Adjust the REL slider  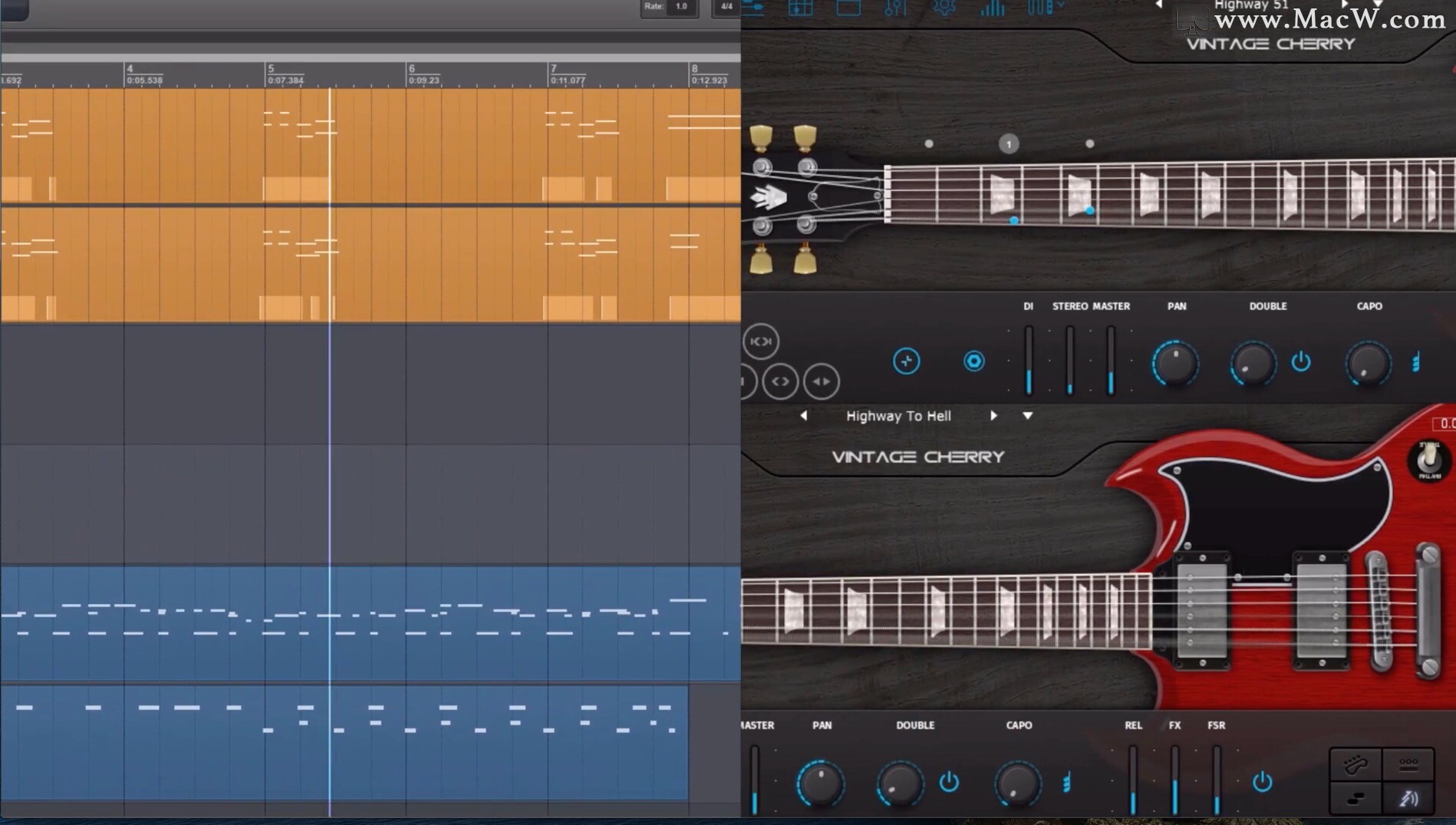point(1133,780)
